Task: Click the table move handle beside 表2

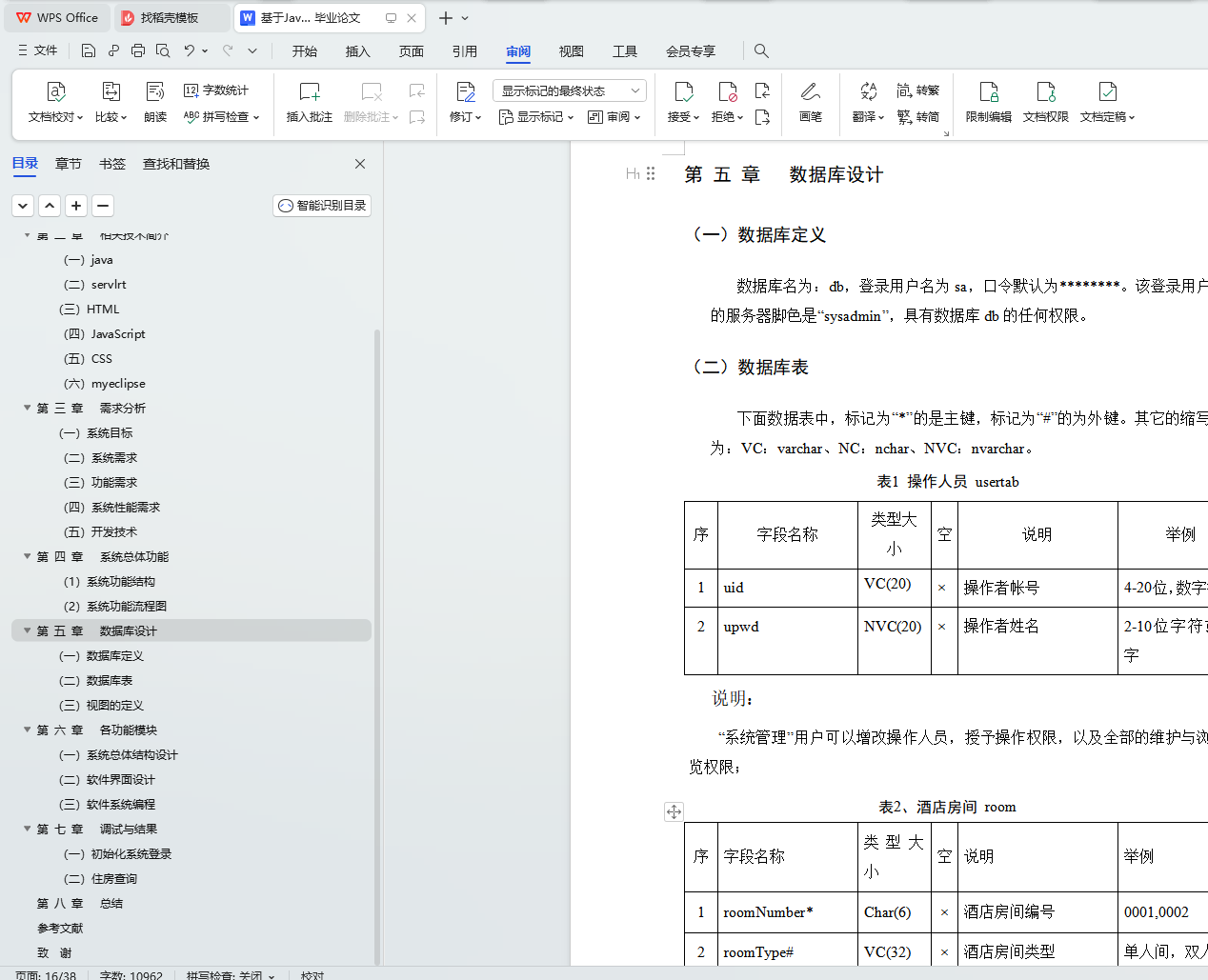Action: tap(674, 811)
